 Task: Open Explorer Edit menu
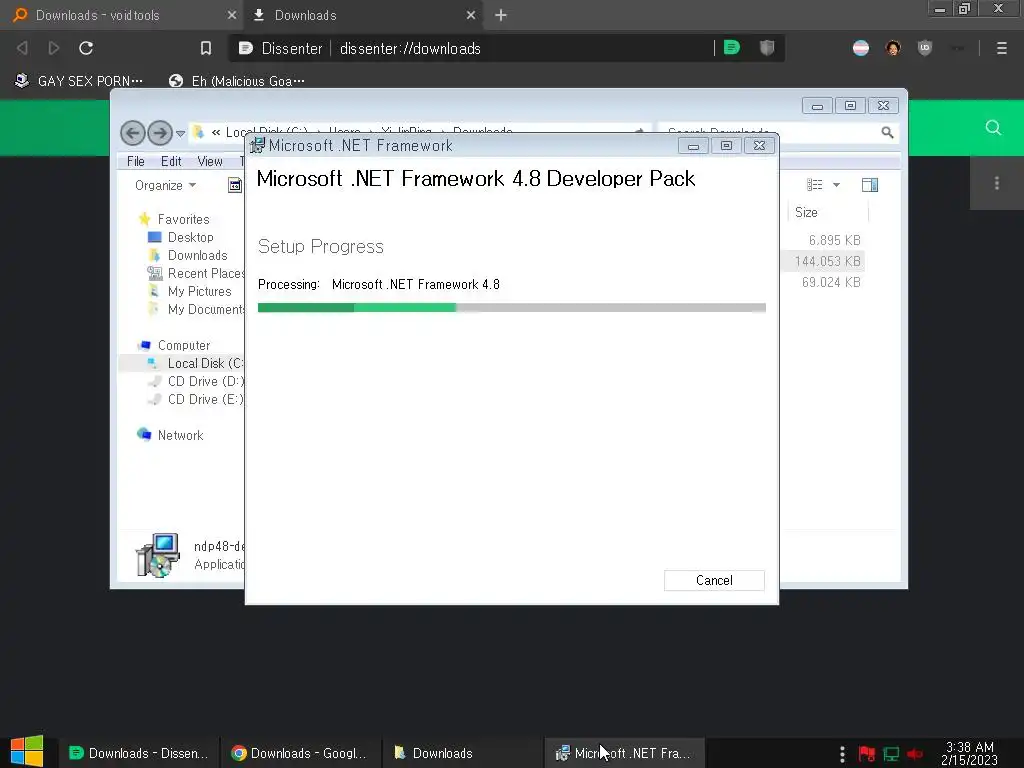171,161
